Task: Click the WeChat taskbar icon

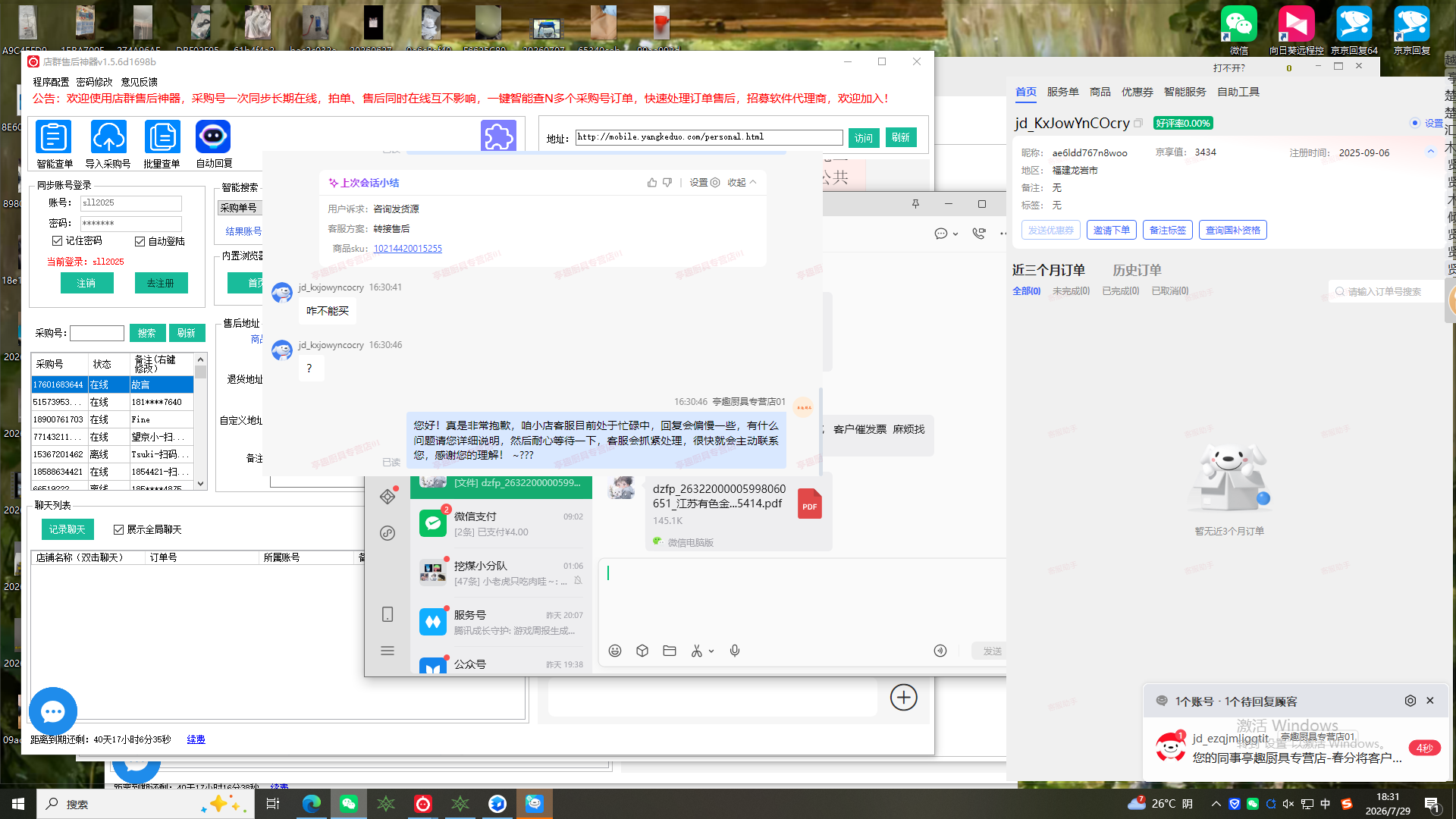Action: point(349,804)
